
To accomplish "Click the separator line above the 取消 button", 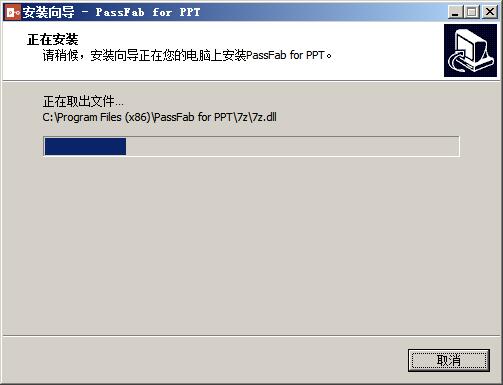I will [251, 336].
